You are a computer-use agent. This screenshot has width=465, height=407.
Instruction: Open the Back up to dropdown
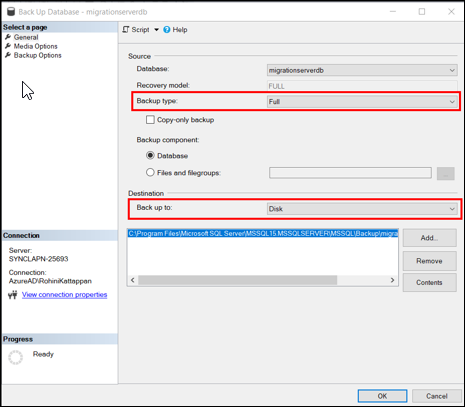[362, 209]
